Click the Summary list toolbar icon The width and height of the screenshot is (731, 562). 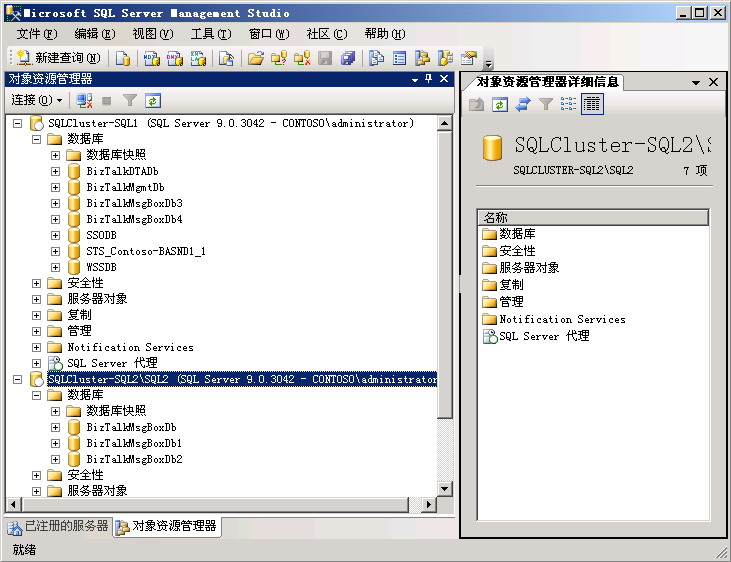coord(400,58)
